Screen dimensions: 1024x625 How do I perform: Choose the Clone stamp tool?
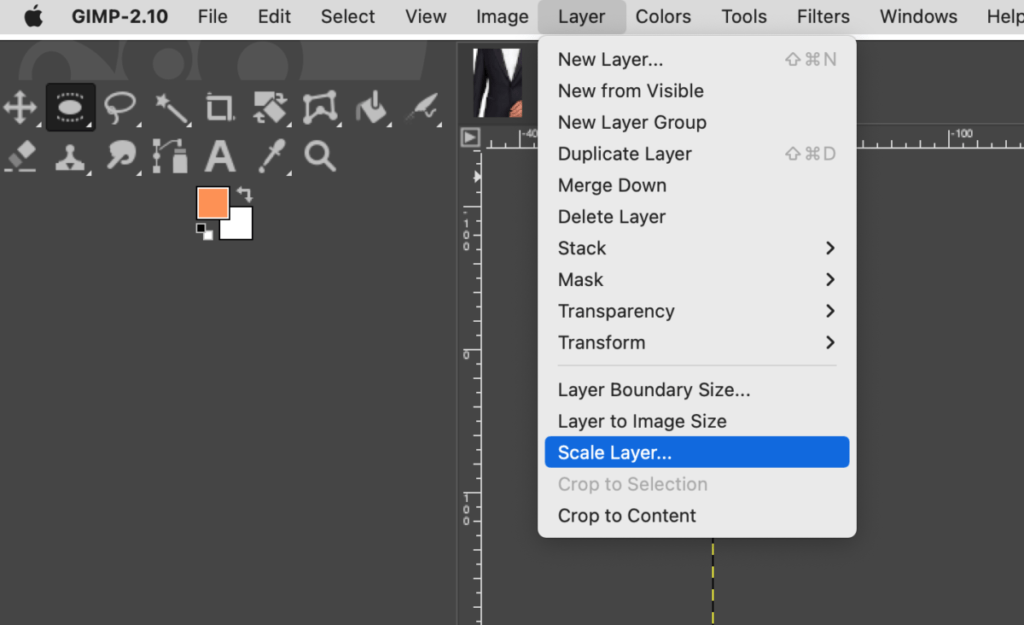(x=70, y=156)
